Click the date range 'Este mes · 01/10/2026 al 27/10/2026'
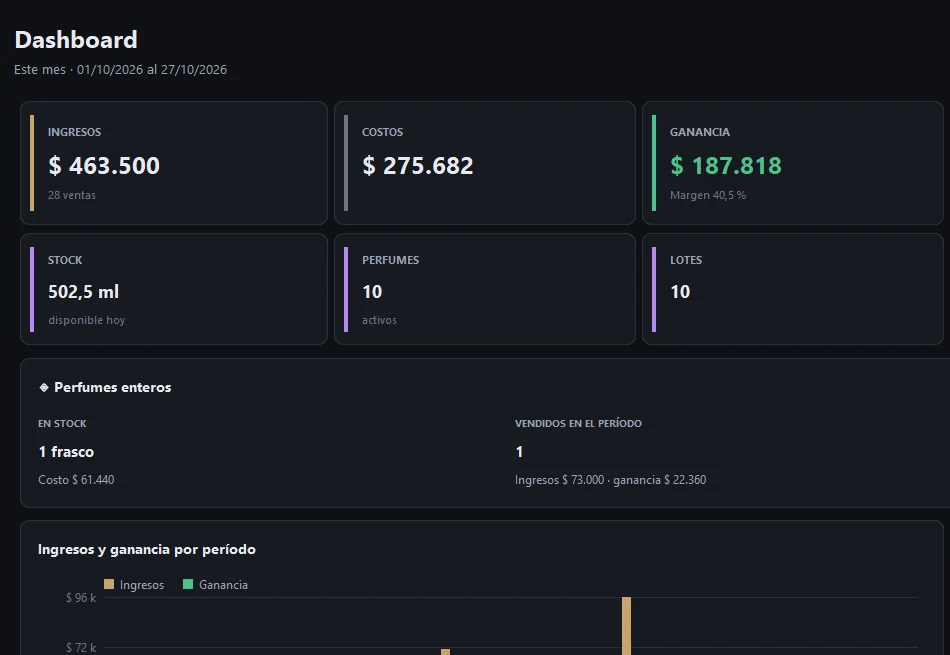950x655 pixels. coord(121,70)
